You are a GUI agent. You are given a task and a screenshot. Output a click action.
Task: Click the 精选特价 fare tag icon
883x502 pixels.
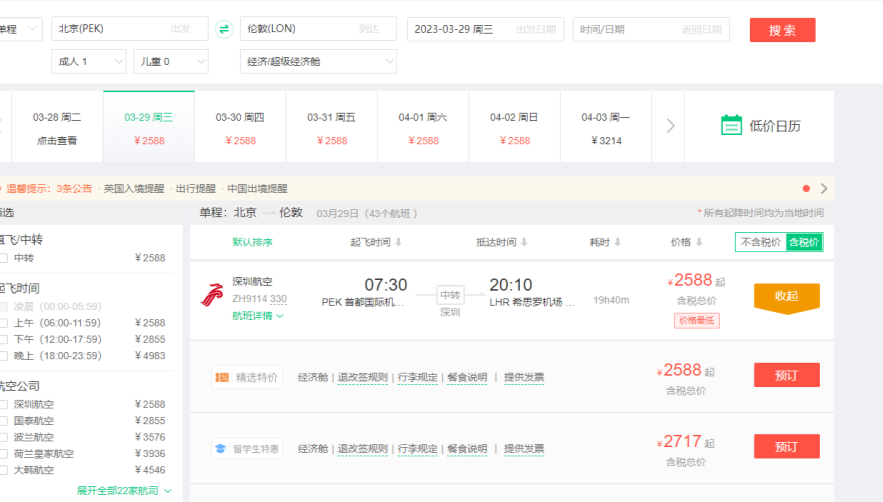[222, 377]
